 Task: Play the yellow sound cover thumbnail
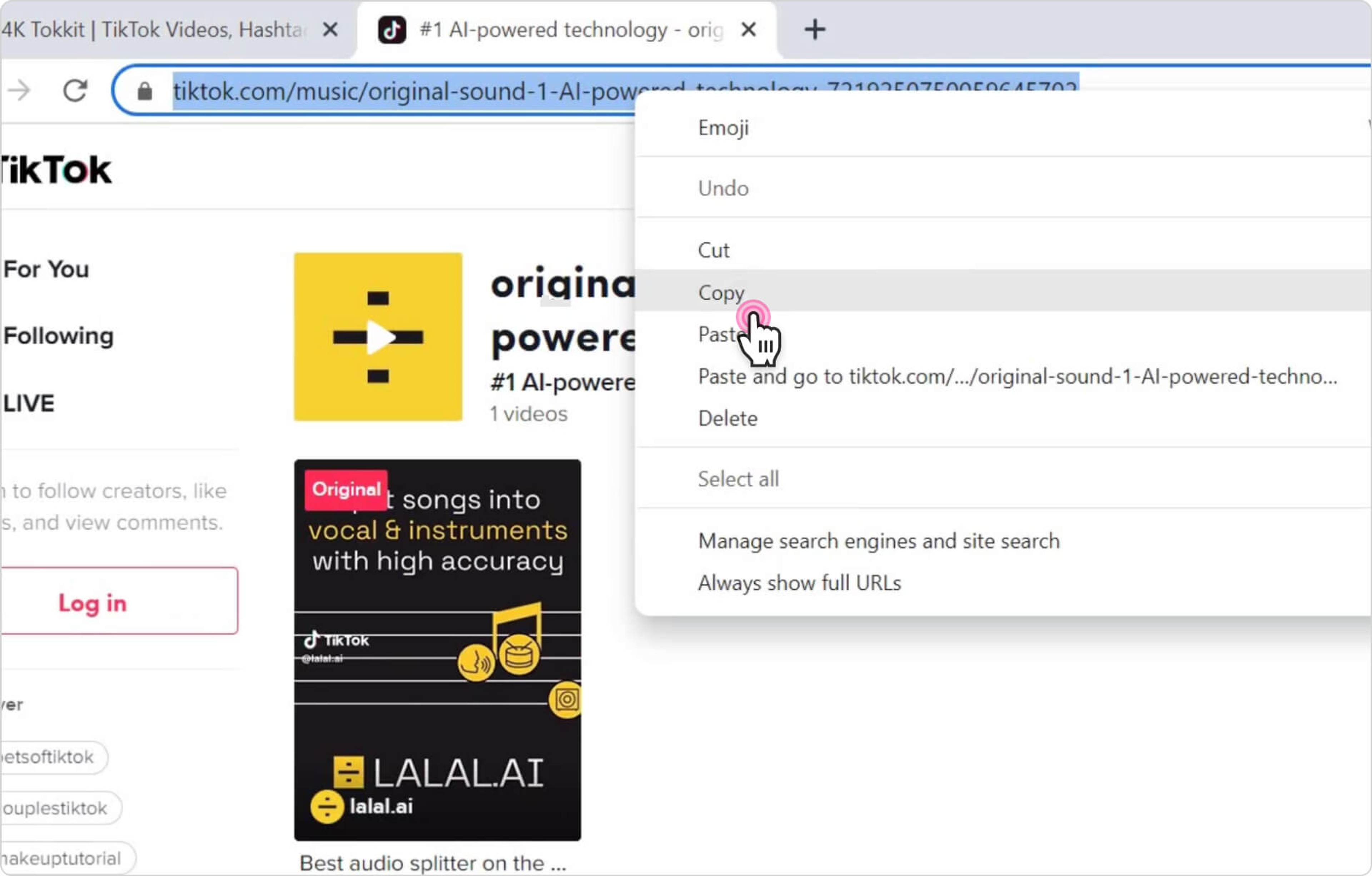point(378,337)
